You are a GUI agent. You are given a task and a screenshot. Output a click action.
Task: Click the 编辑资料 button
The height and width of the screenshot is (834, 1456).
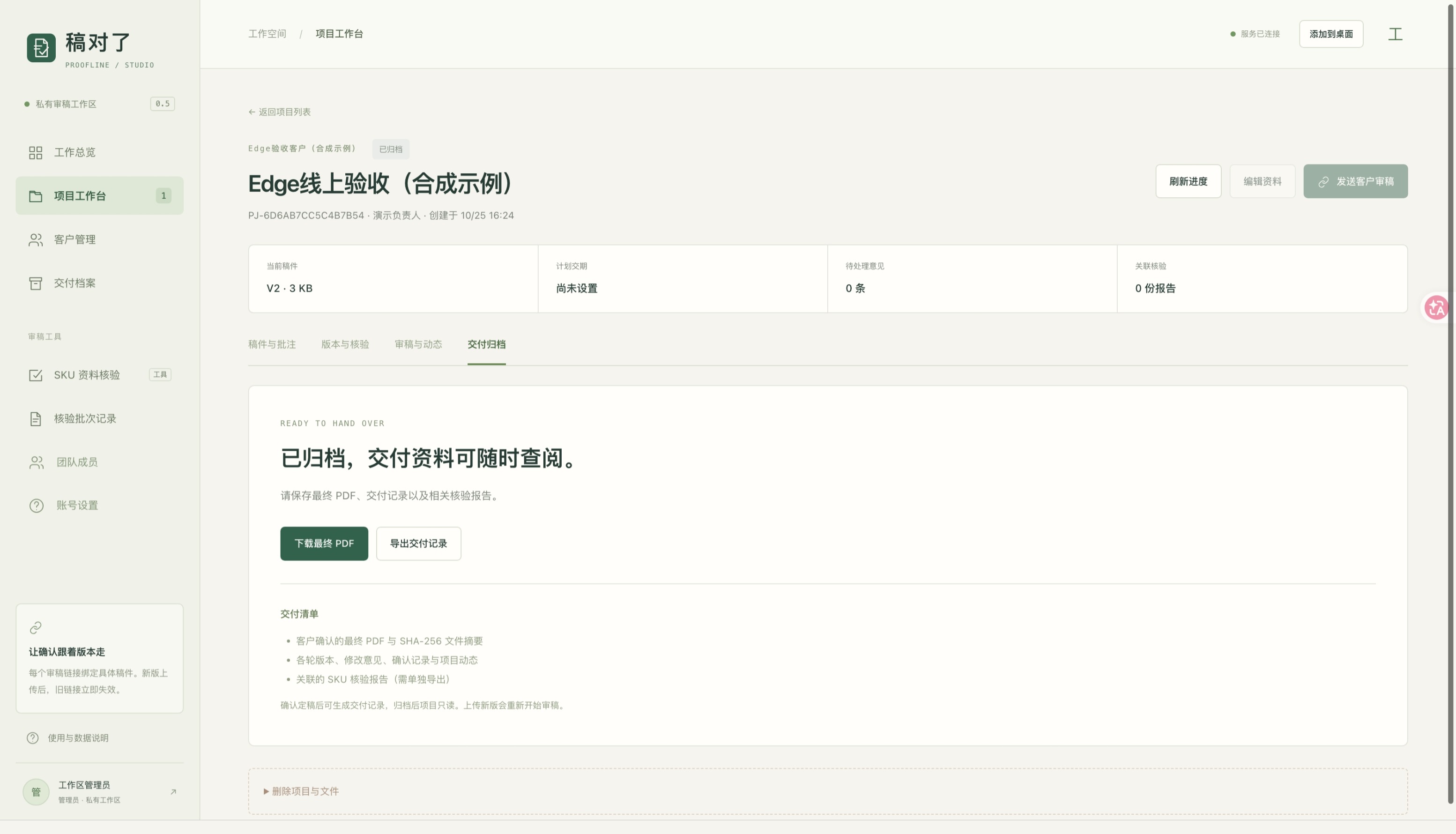pyautogui.click(x=1262, y=181)
